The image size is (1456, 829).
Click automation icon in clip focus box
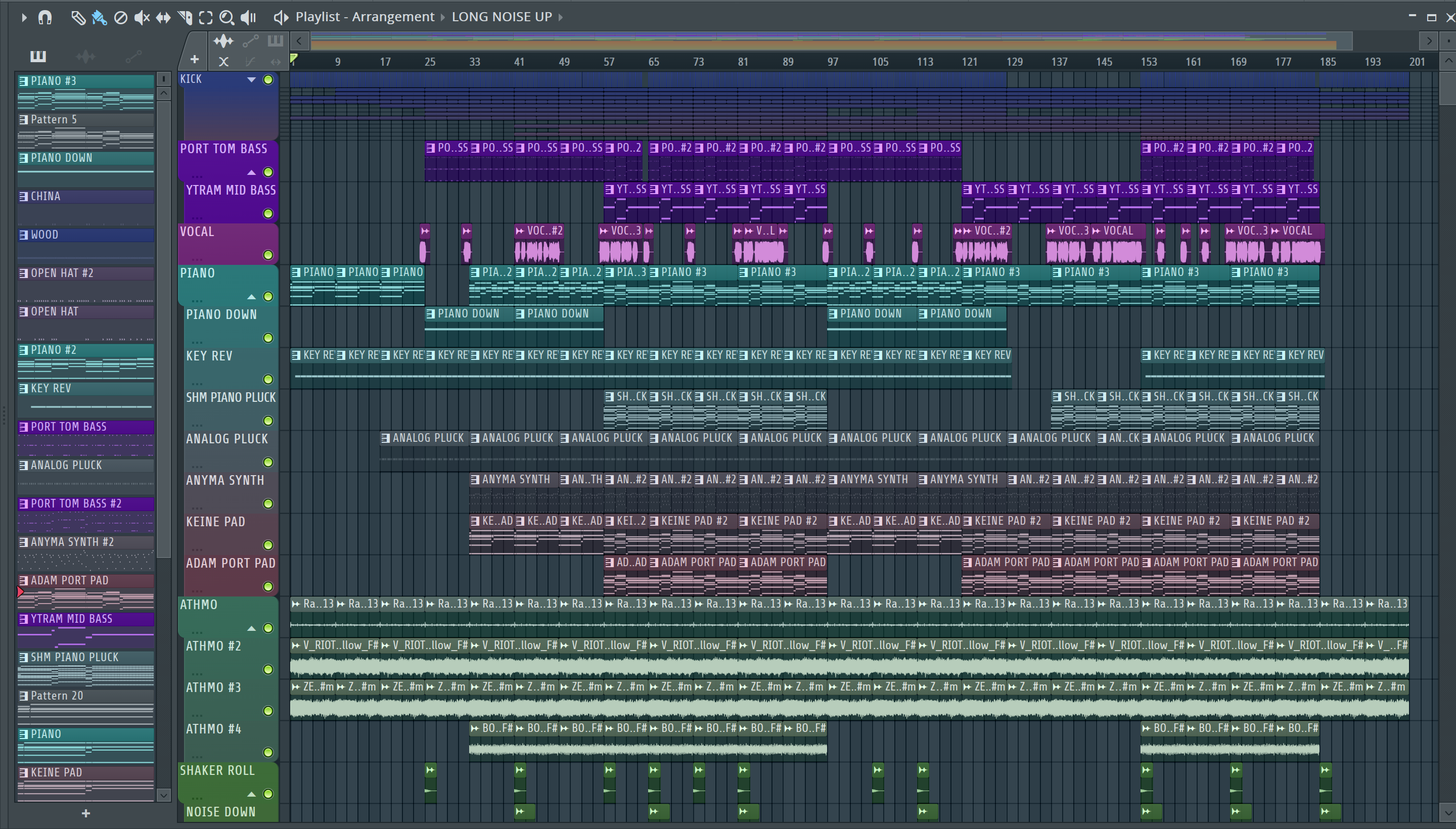pyautogui.click(x=251, y=41)
